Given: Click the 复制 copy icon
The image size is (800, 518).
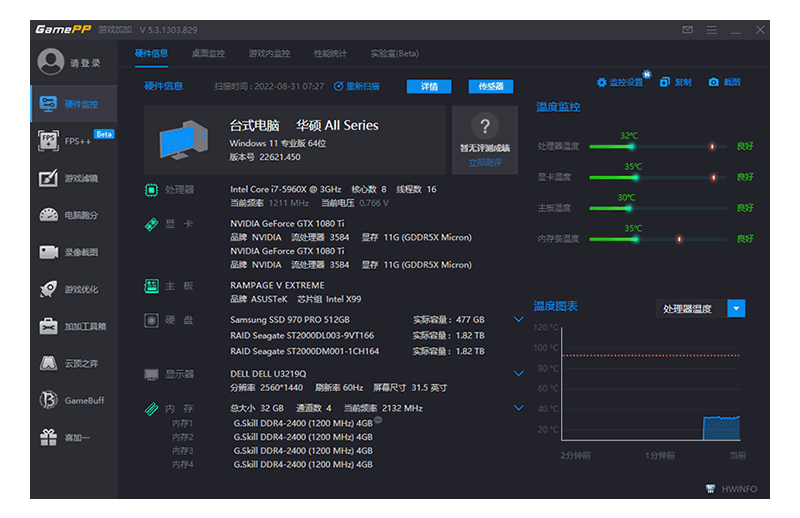Looking at the screenshot, I should click(x=665, y=82).
